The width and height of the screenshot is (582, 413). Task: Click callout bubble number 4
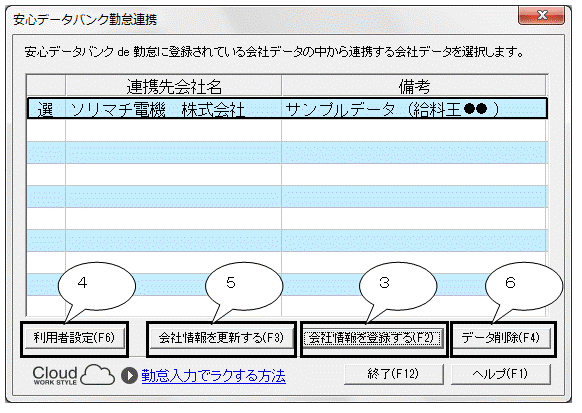tap(97, 286)
